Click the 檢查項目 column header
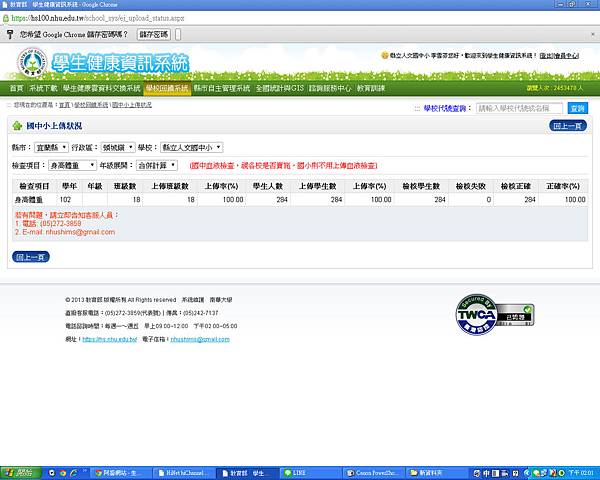 click(34, 186)
